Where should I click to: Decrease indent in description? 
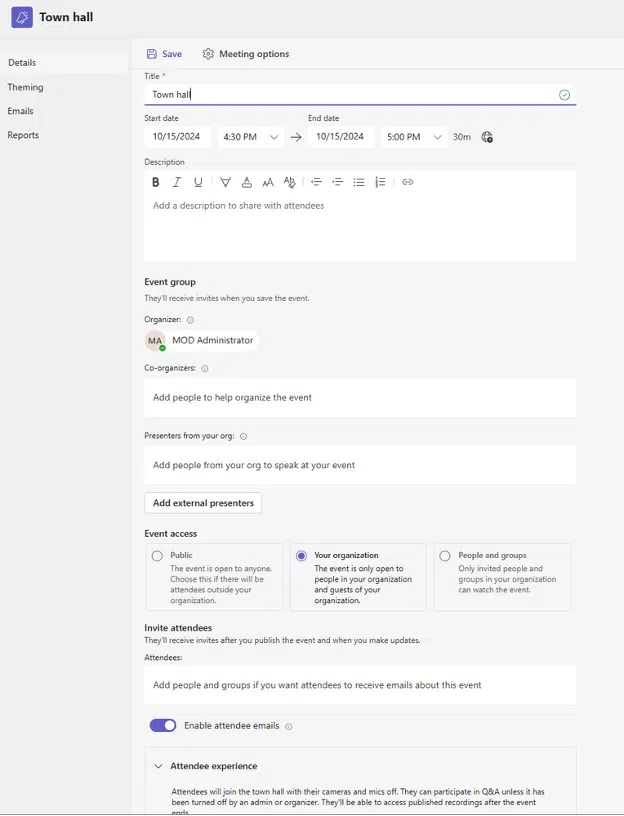click(316, 182)
